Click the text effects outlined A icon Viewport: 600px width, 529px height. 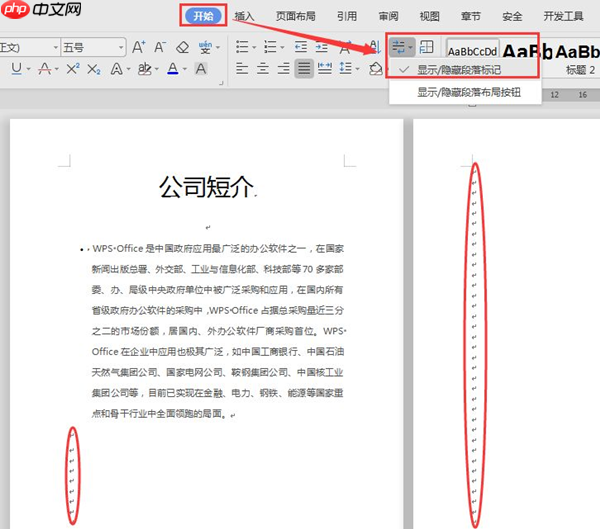coord(116,69)
